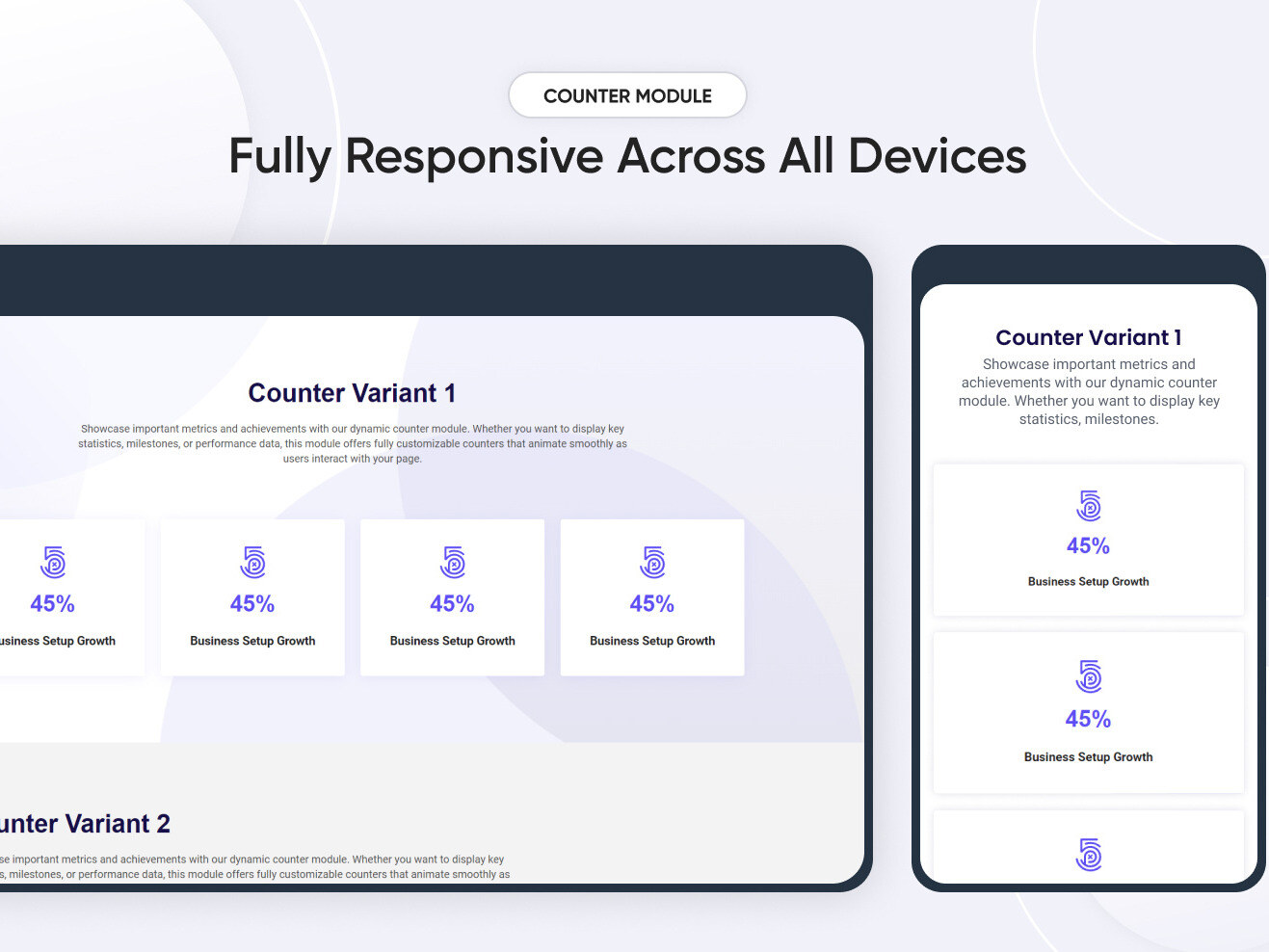Select the spiral icon in the second desktop counter card
This screenshot has width=1269, height=952.
pos(252,563)
